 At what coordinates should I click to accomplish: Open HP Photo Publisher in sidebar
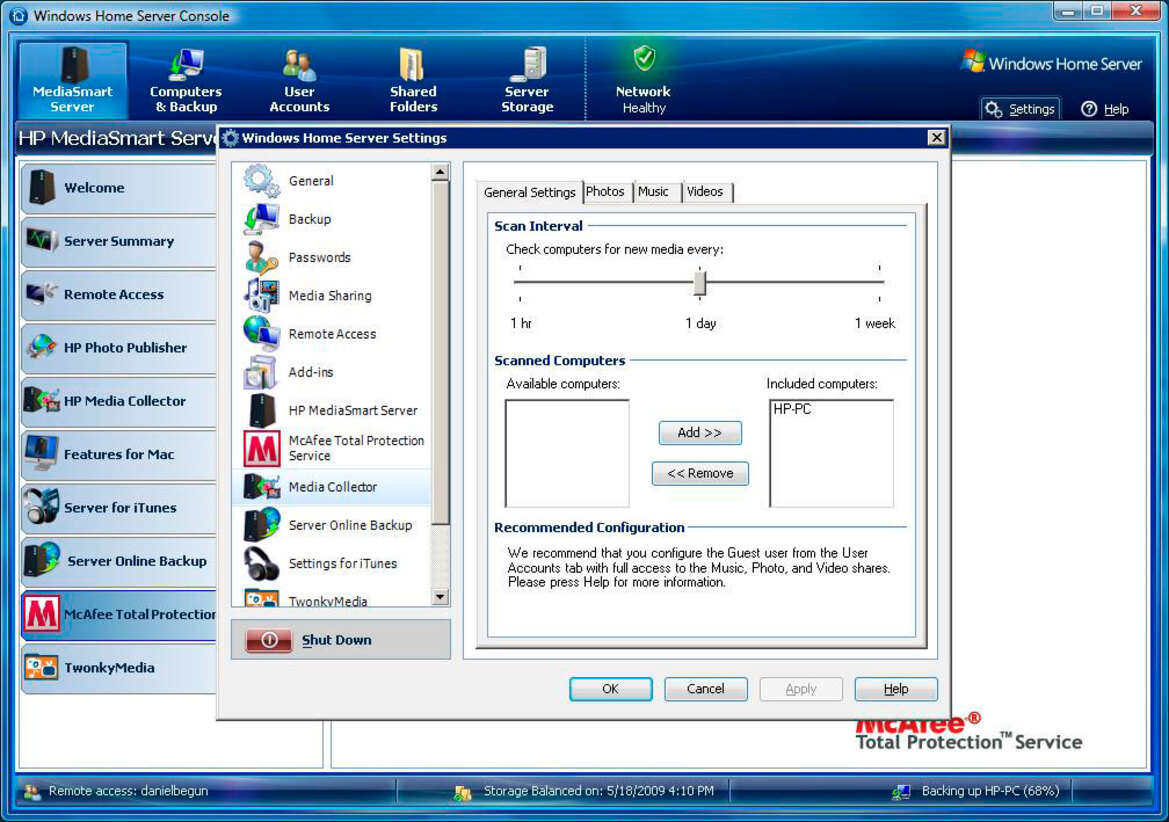[119, 347]
